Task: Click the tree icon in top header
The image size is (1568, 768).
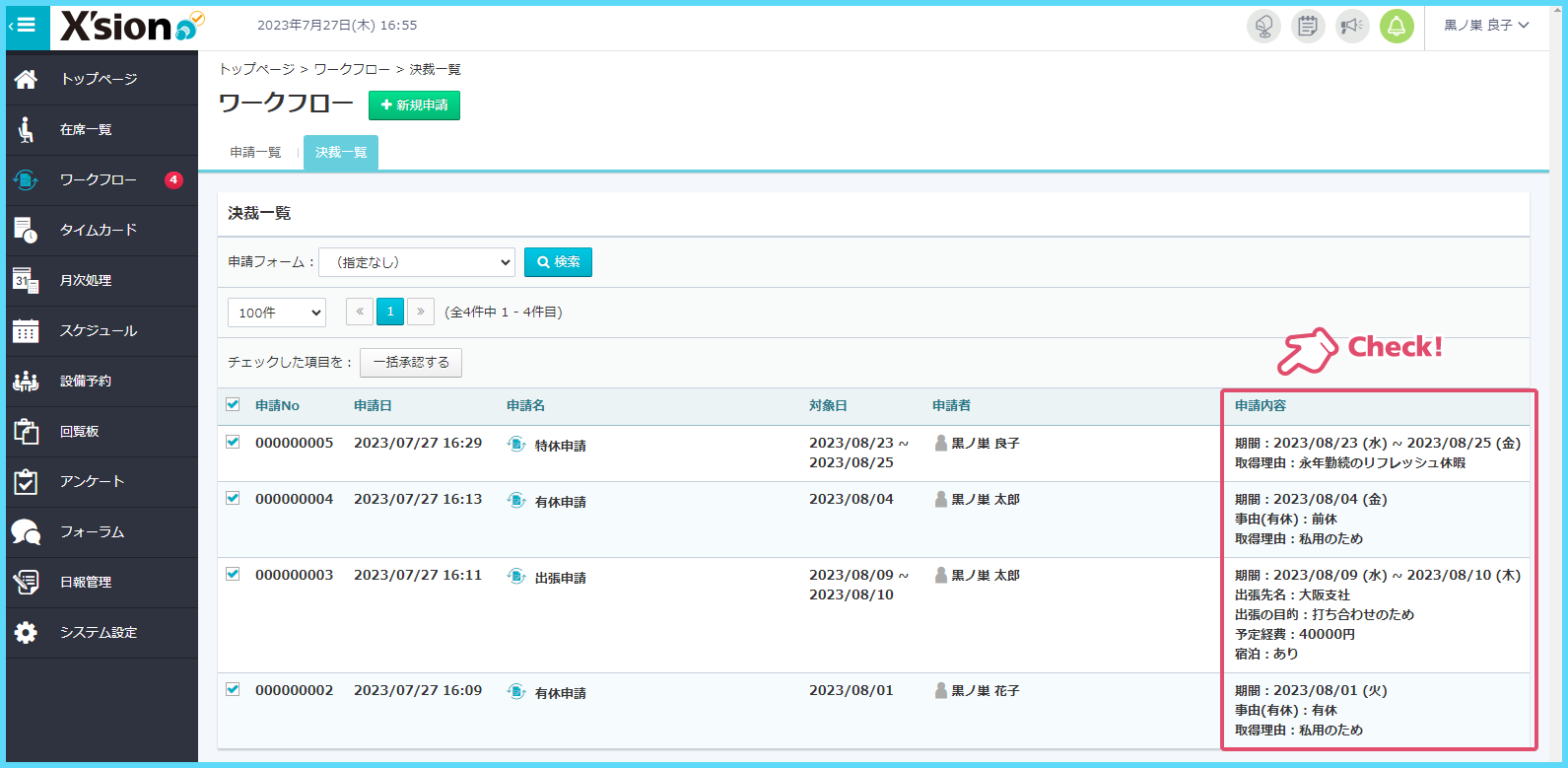Action: coord(1263,26)
